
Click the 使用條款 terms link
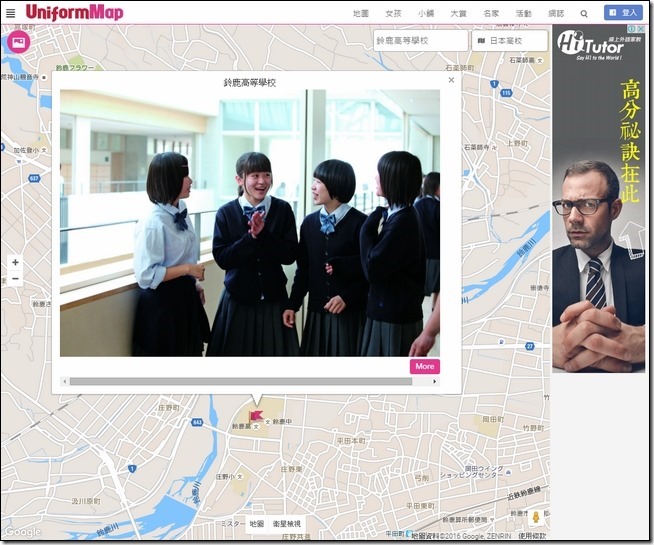[532, 536]
